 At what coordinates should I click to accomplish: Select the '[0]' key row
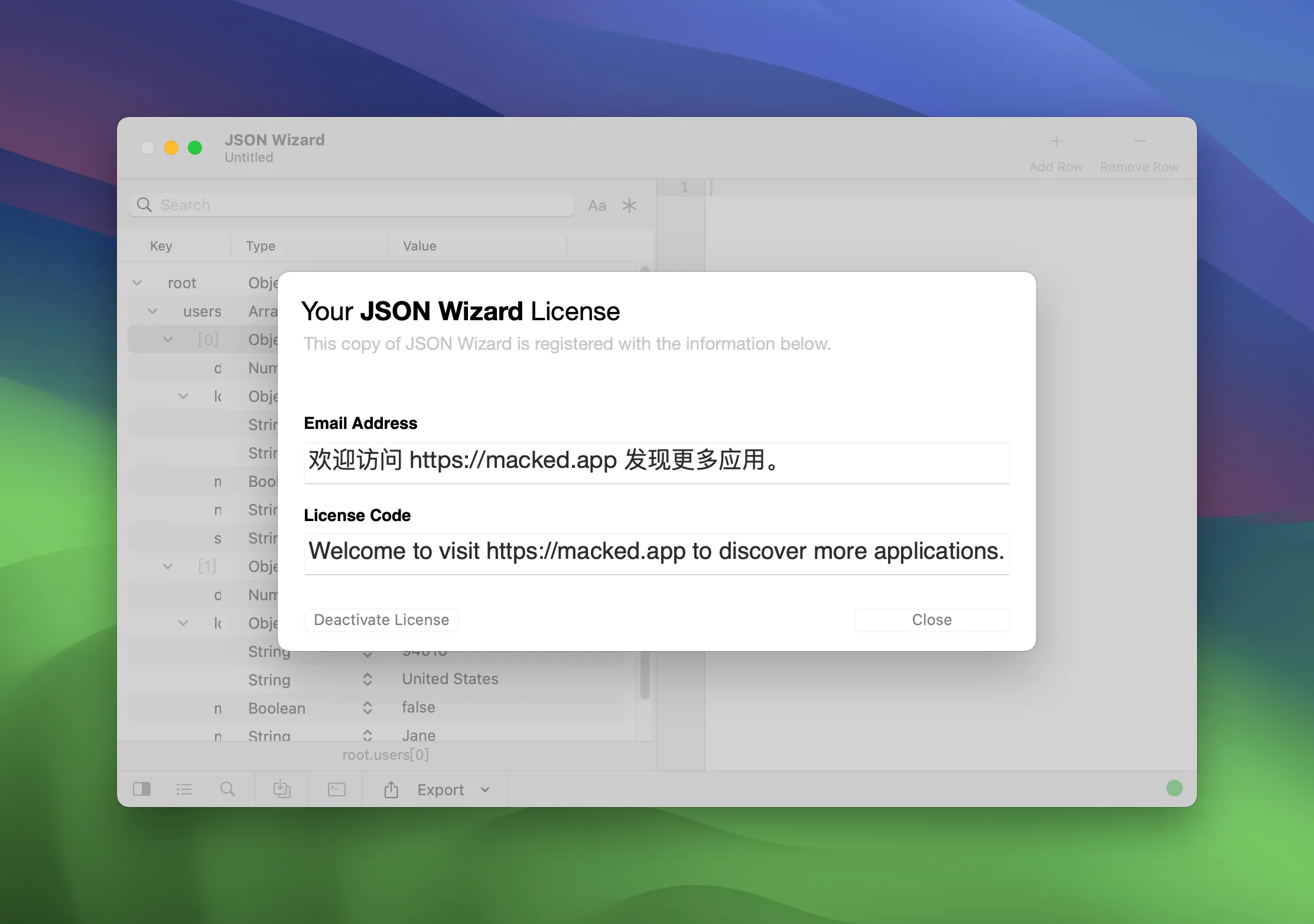[x=208, y=339]
